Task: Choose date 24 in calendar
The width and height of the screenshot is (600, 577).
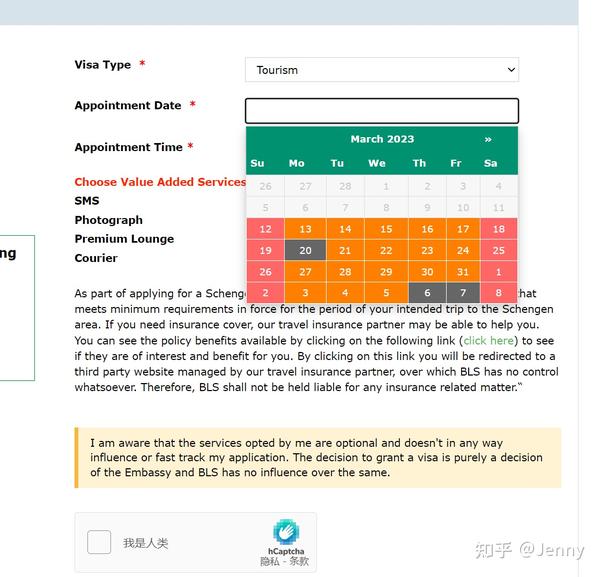Action: pos(463,250)
